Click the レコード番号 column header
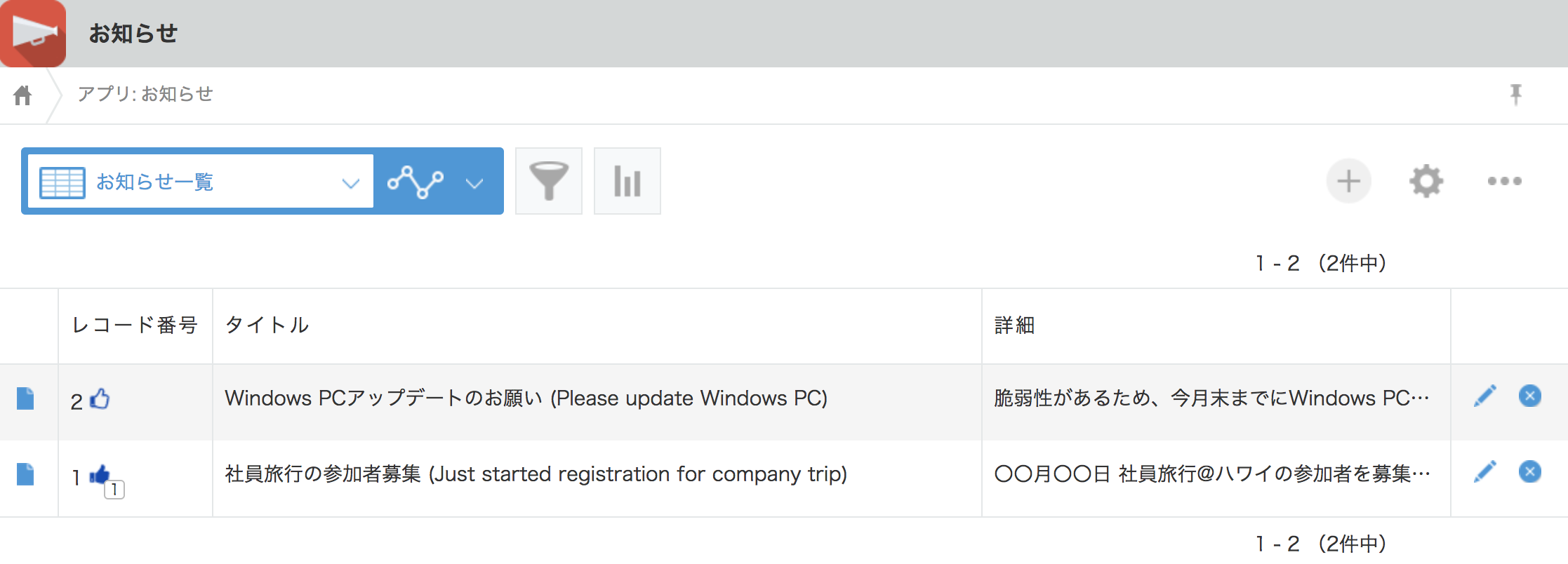Screen dimensions: 1568x564 click(x=135, y=325)
